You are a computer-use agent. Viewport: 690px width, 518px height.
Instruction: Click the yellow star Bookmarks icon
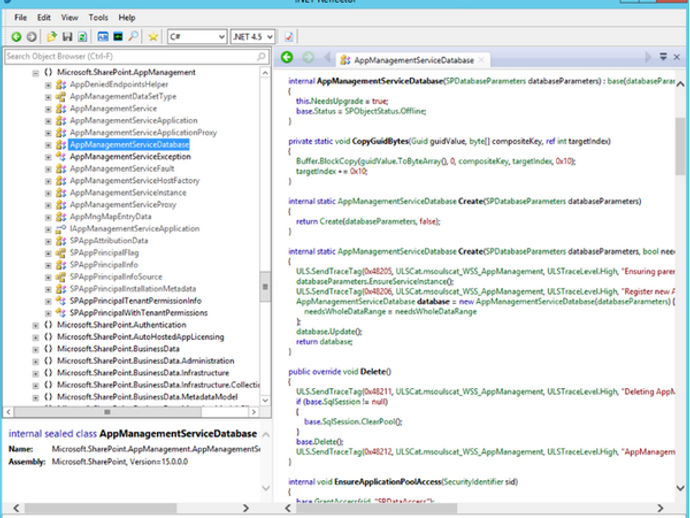153,37
